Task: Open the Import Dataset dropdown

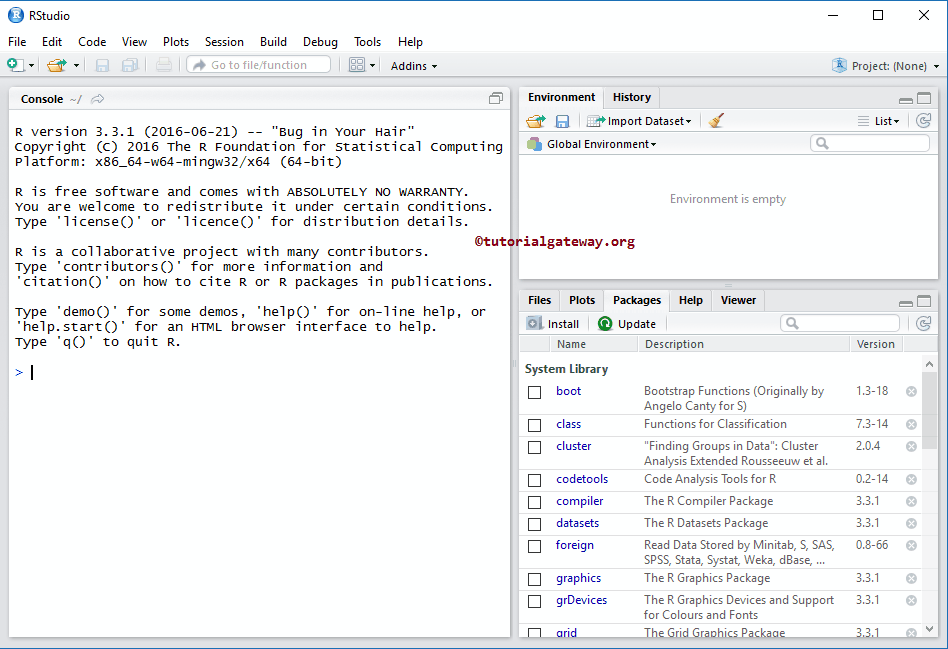Action: (x=640, y=120)
